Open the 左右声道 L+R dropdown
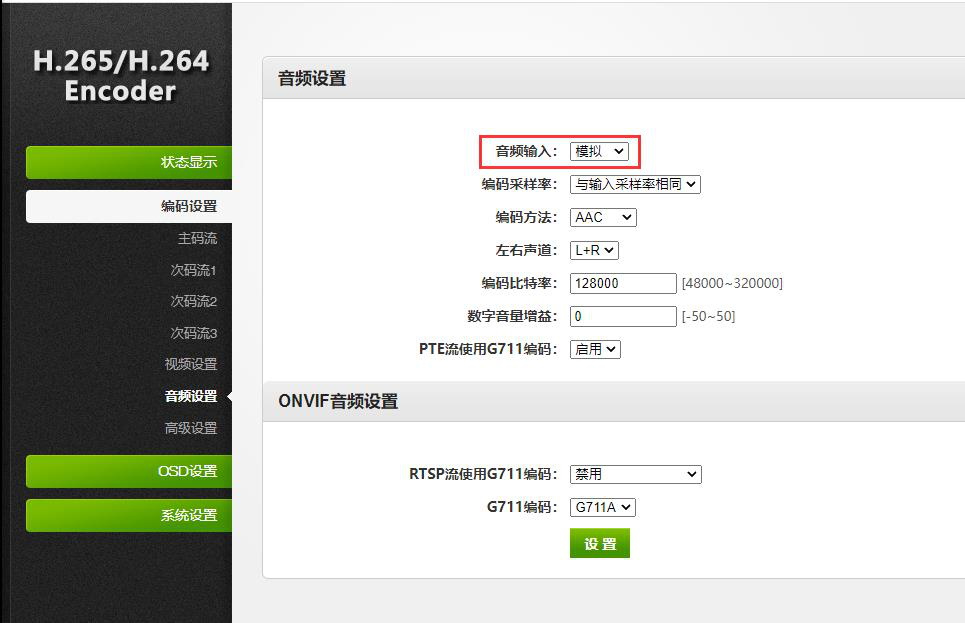This screenshot has height=623, width=965. (594, 250)
